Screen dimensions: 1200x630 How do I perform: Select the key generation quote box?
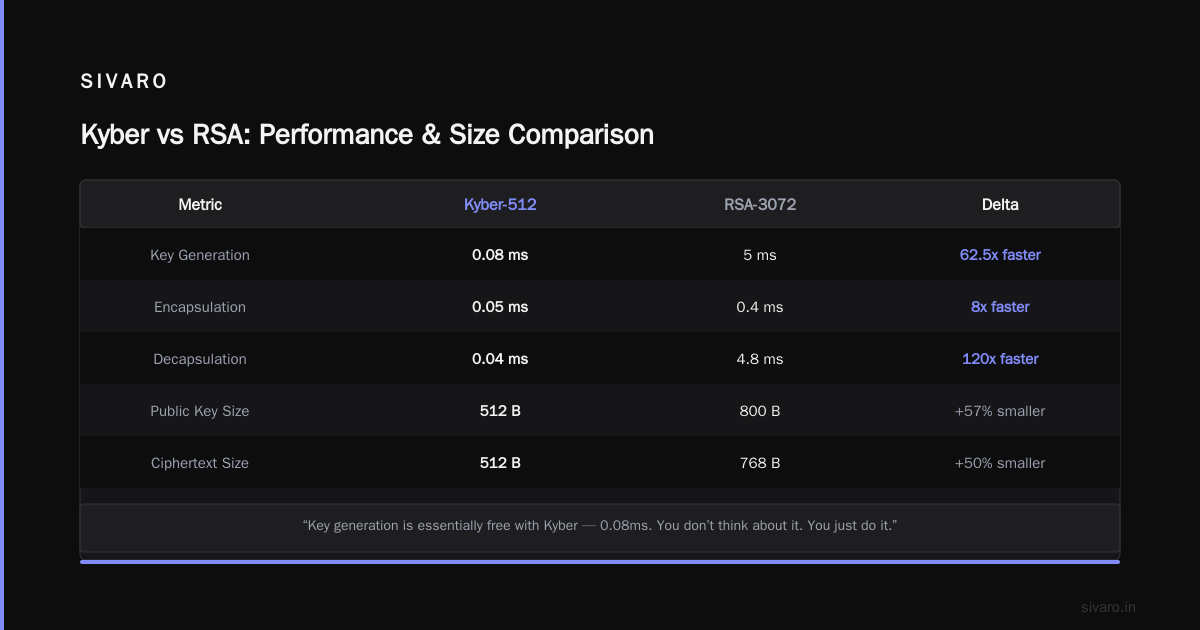(x=600, y=528)
